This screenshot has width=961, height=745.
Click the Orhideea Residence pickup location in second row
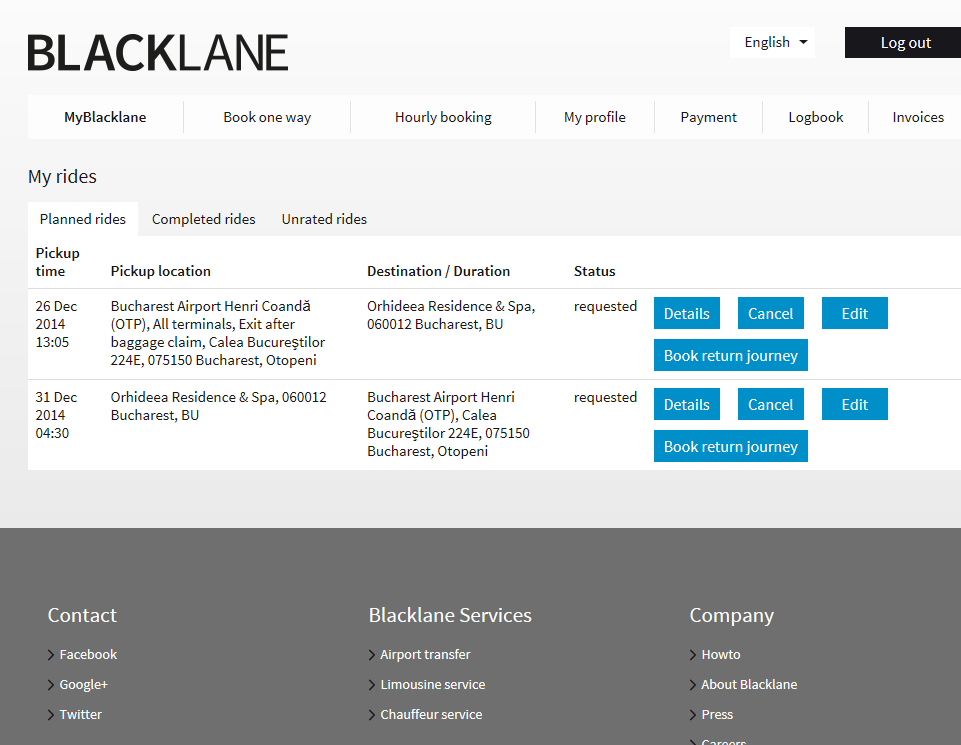[x=218, y=406]
